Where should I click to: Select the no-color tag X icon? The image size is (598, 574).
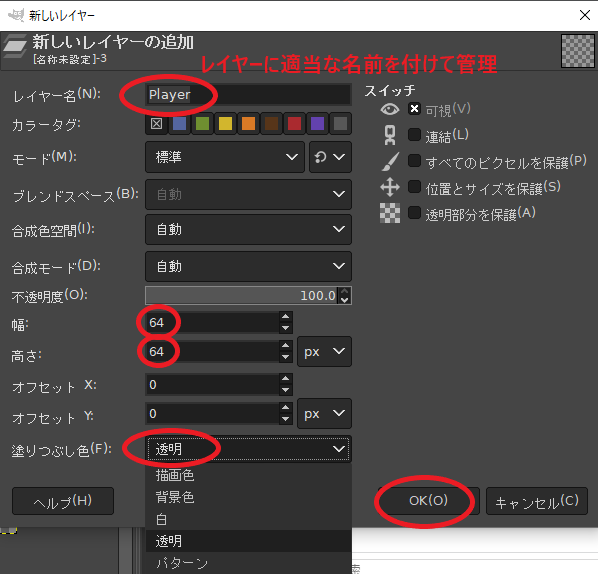click(156, 124)
